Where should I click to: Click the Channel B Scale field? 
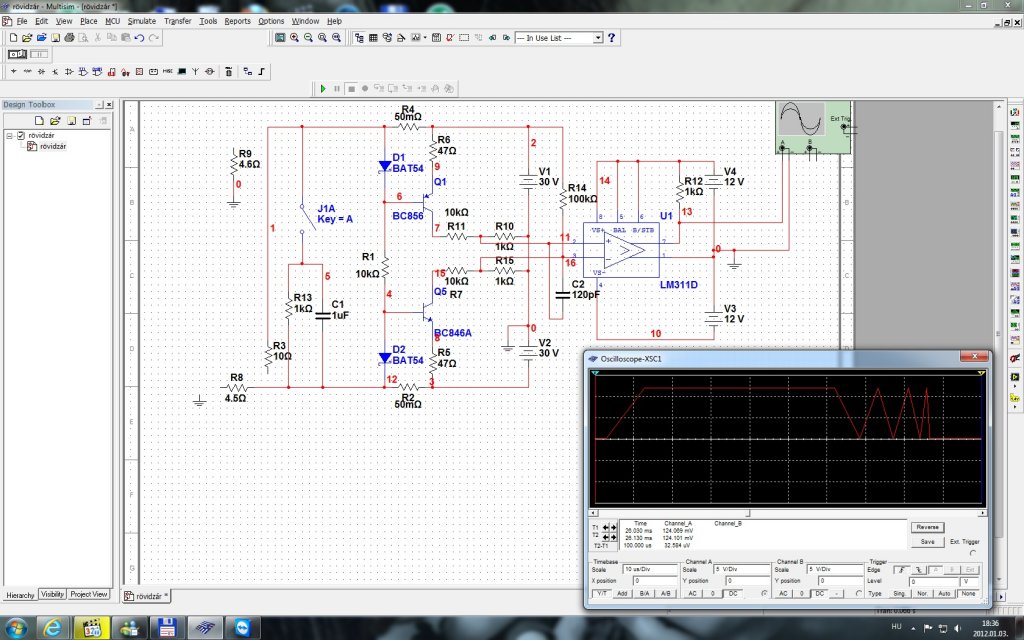836,569
